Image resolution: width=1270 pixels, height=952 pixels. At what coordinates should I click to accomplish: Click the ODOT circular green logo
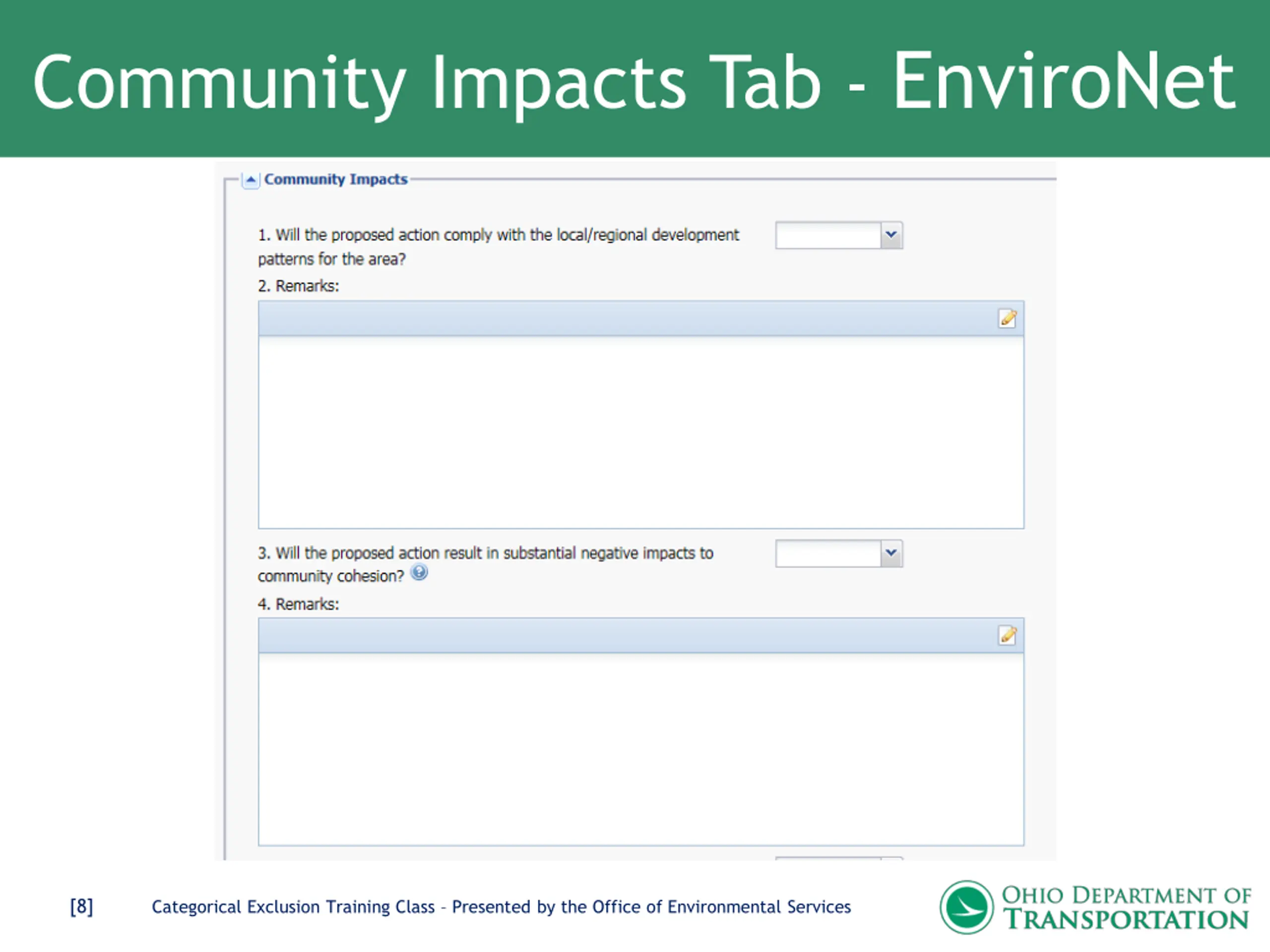[966, 907]
